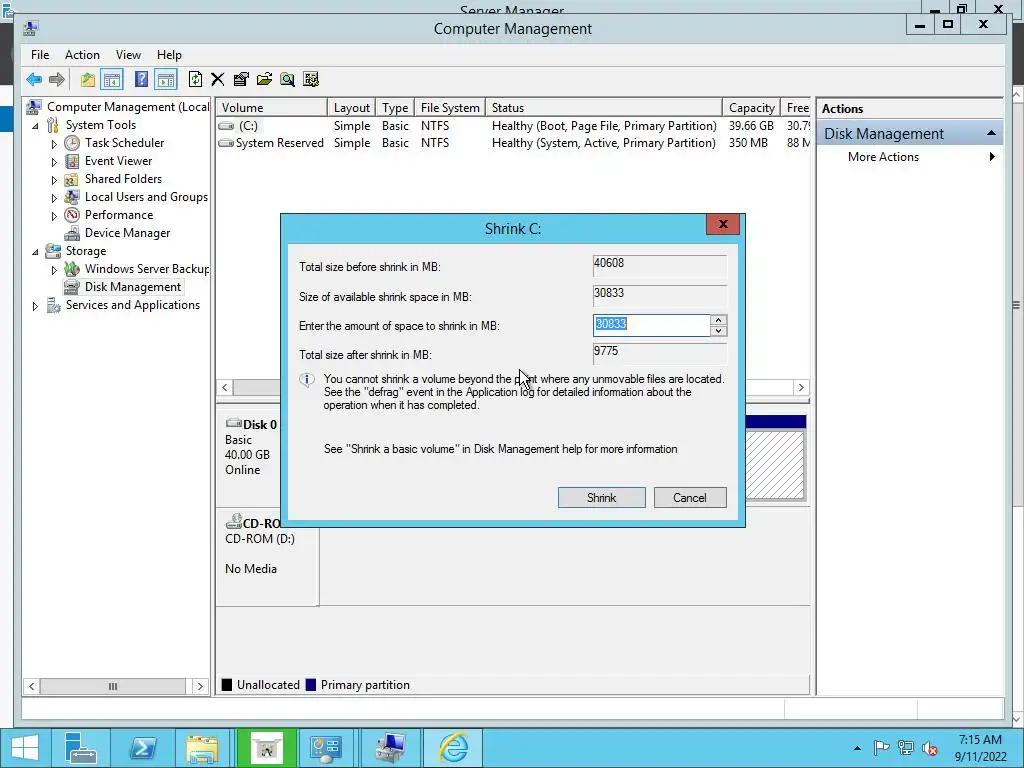Expand the Windows Server Backup node

click(54, 270)
